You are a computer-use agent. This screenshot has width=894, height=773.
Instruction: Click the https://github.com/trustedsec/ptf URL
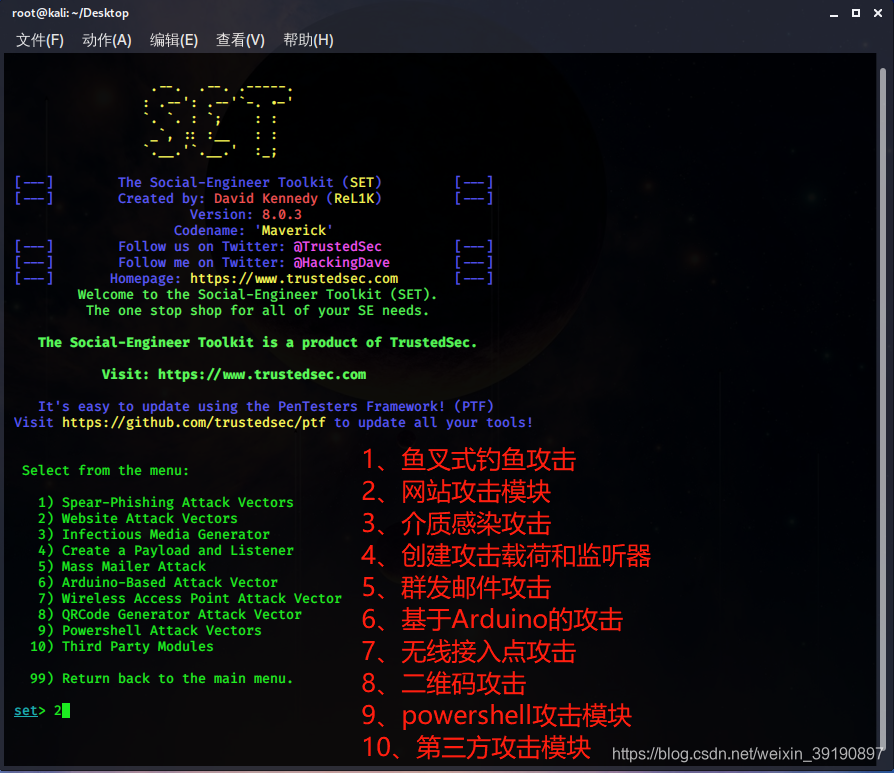pos(194,422)
